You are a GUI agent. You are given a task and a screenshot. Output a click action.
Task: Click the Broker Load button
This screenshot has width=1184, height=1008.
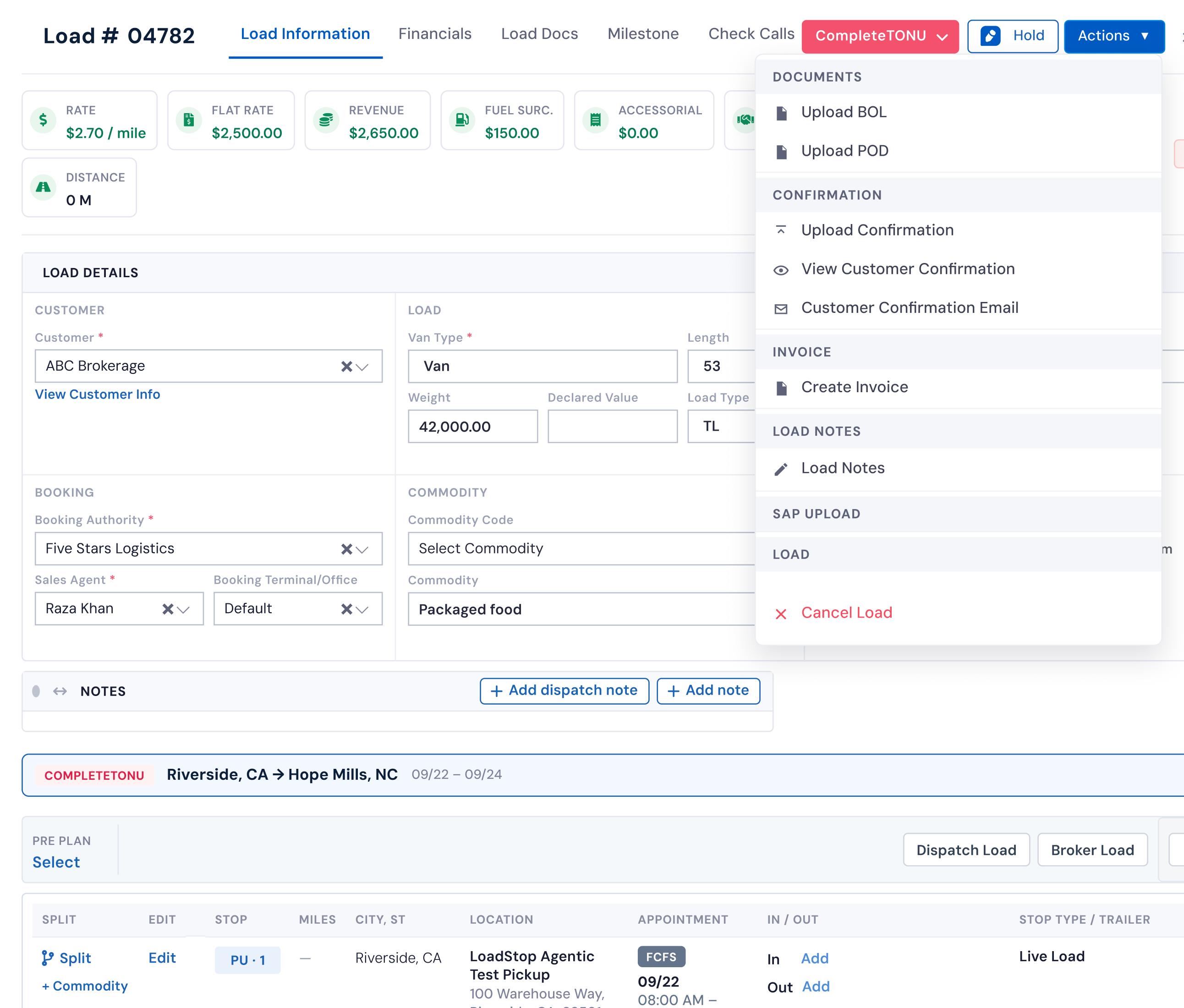point(1092,850)
